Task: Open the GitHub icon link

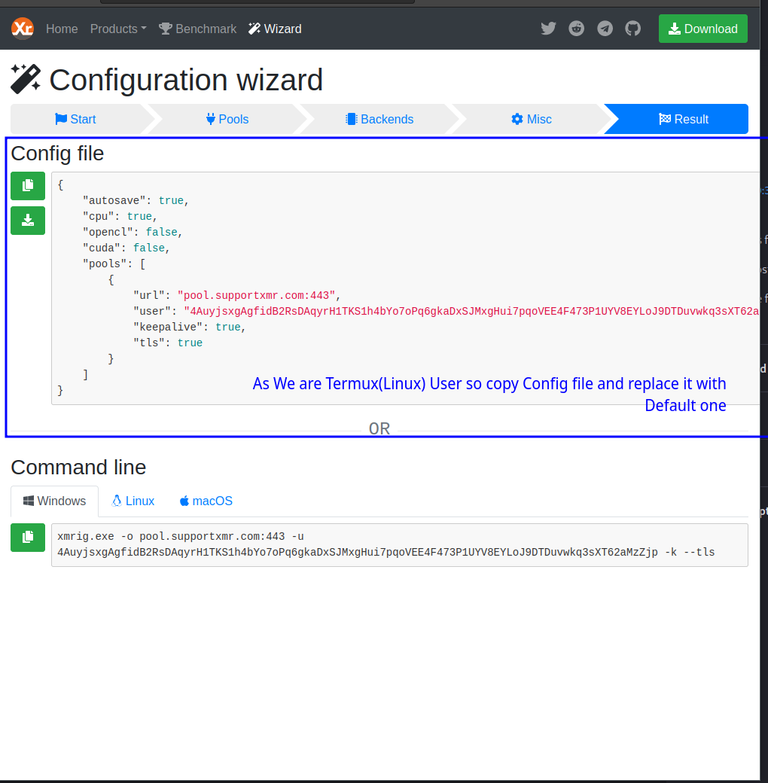Action: [633, 29]
